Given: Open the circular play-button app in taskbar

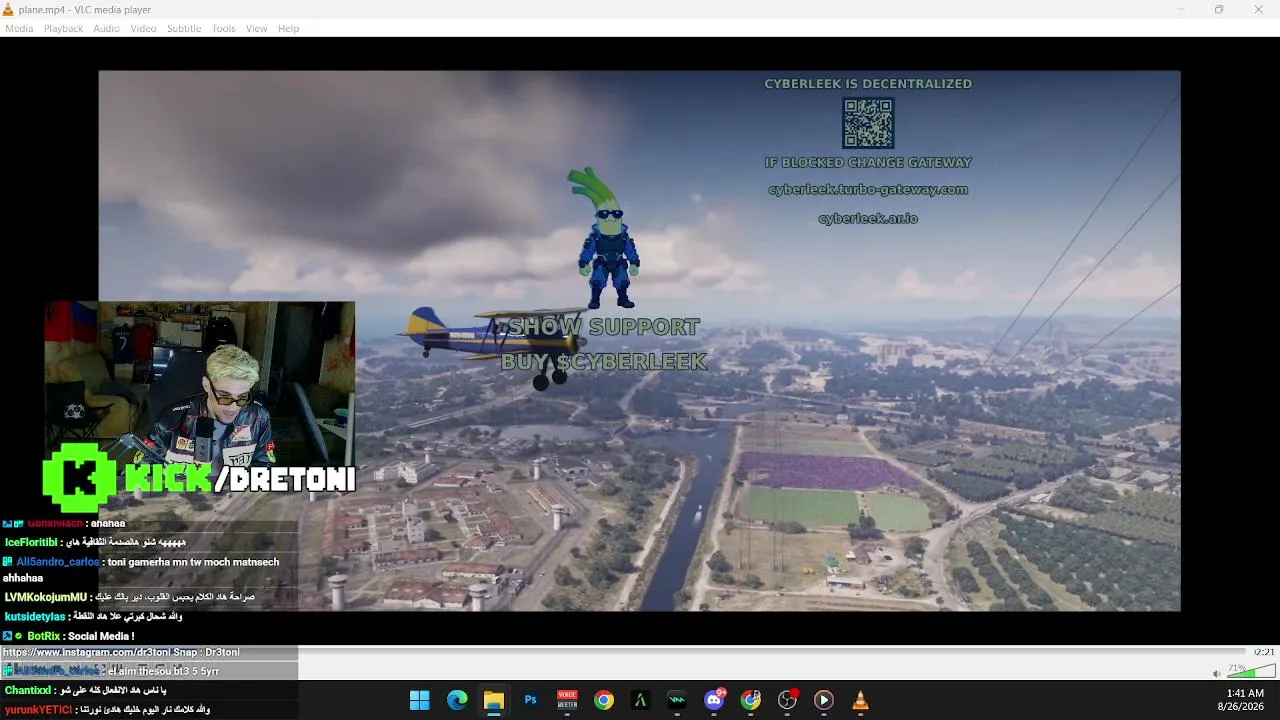Looking at the screenshot, I should point(824,700).
